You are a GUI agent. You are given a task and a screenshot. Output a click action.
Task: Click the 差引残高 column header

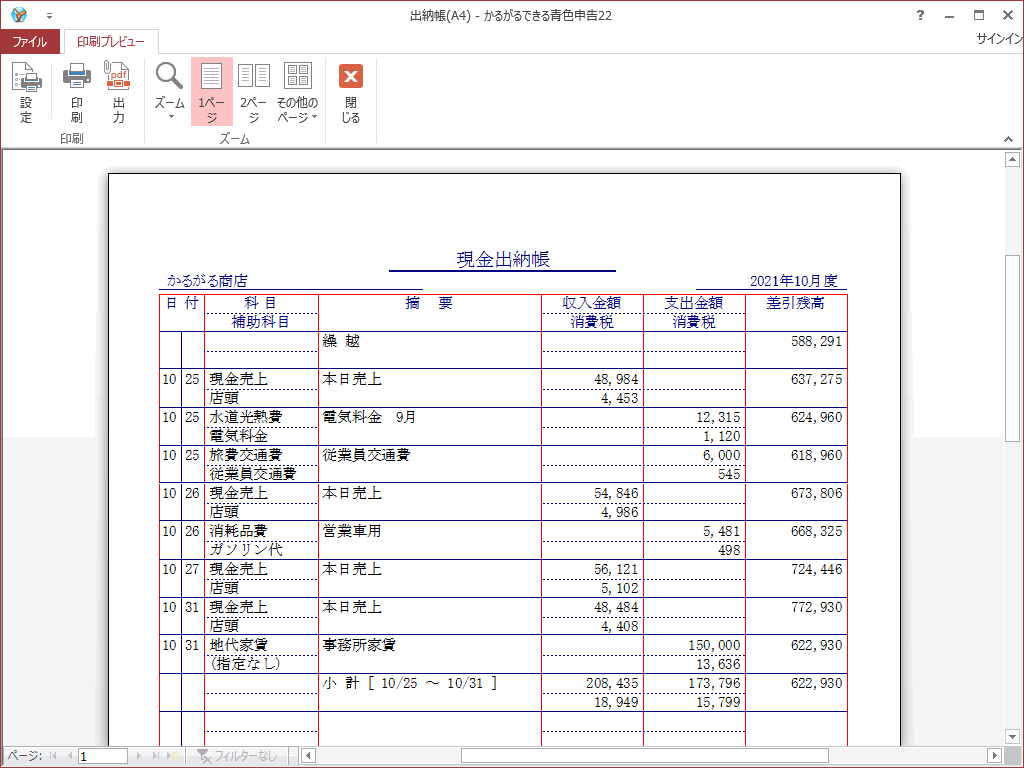tap(795, 303)
